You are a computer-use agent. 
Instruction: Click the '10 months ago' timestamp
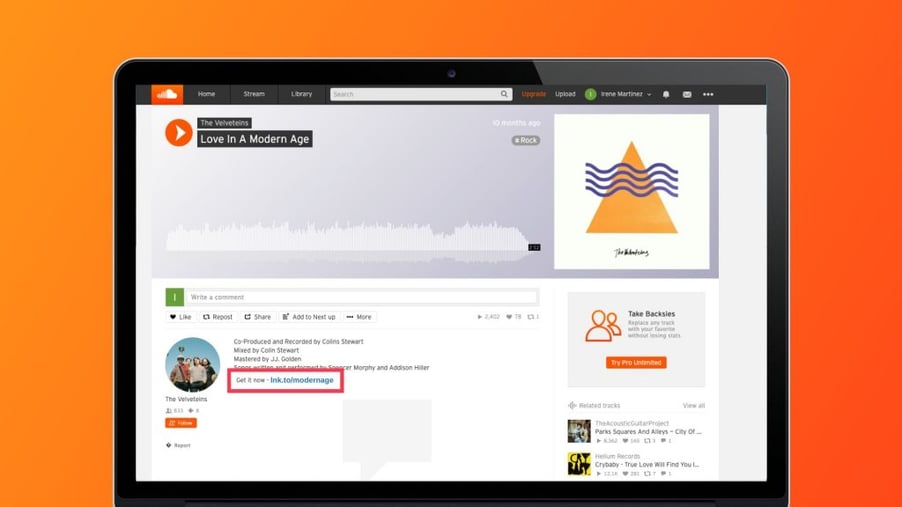click(517, 123)
